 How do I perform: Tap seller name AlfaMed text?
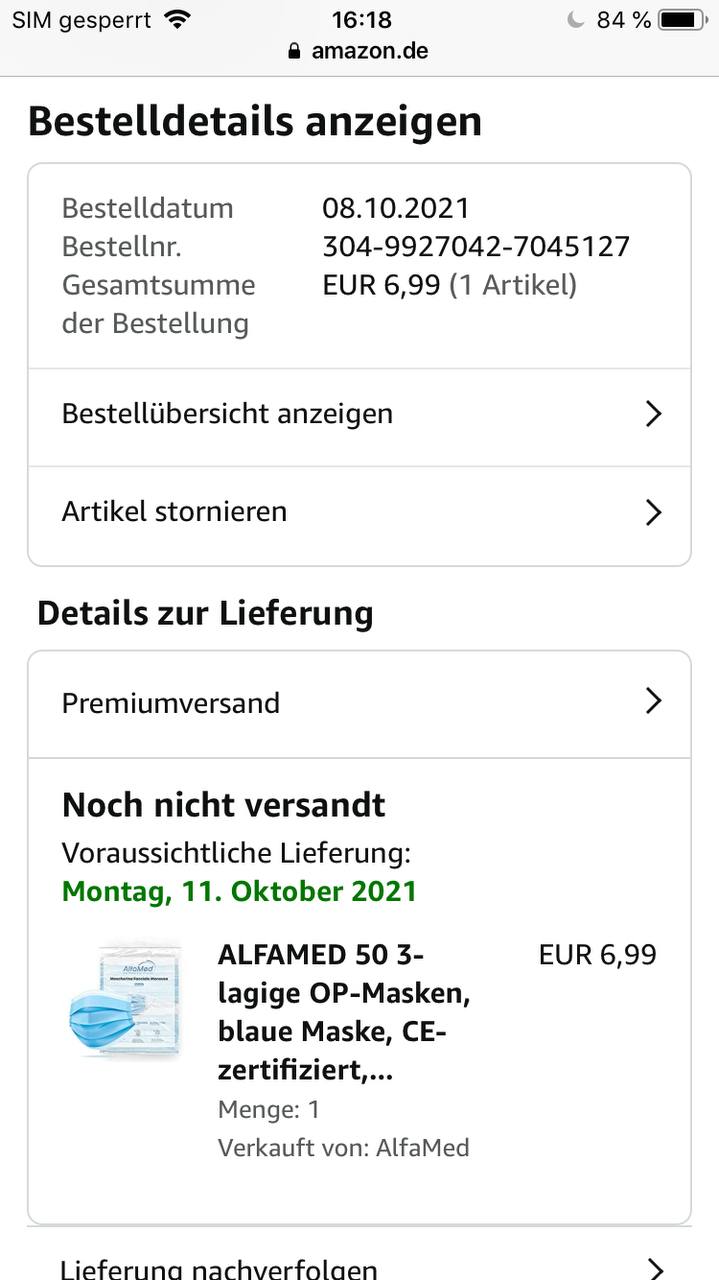(422, 1147)
